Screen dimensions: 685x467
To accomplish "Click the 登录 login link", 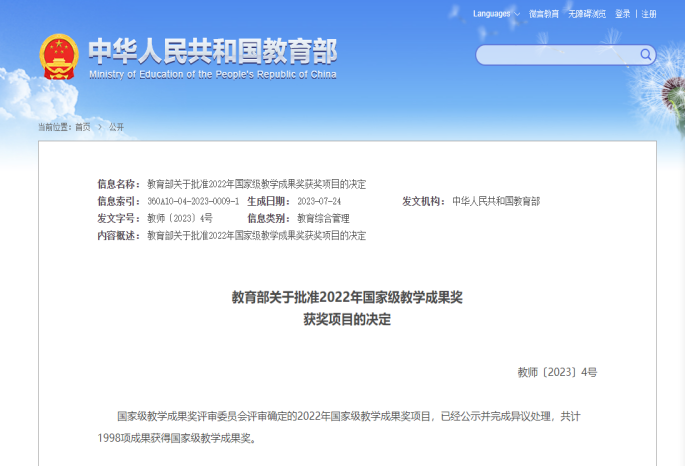I will [623, 14].
